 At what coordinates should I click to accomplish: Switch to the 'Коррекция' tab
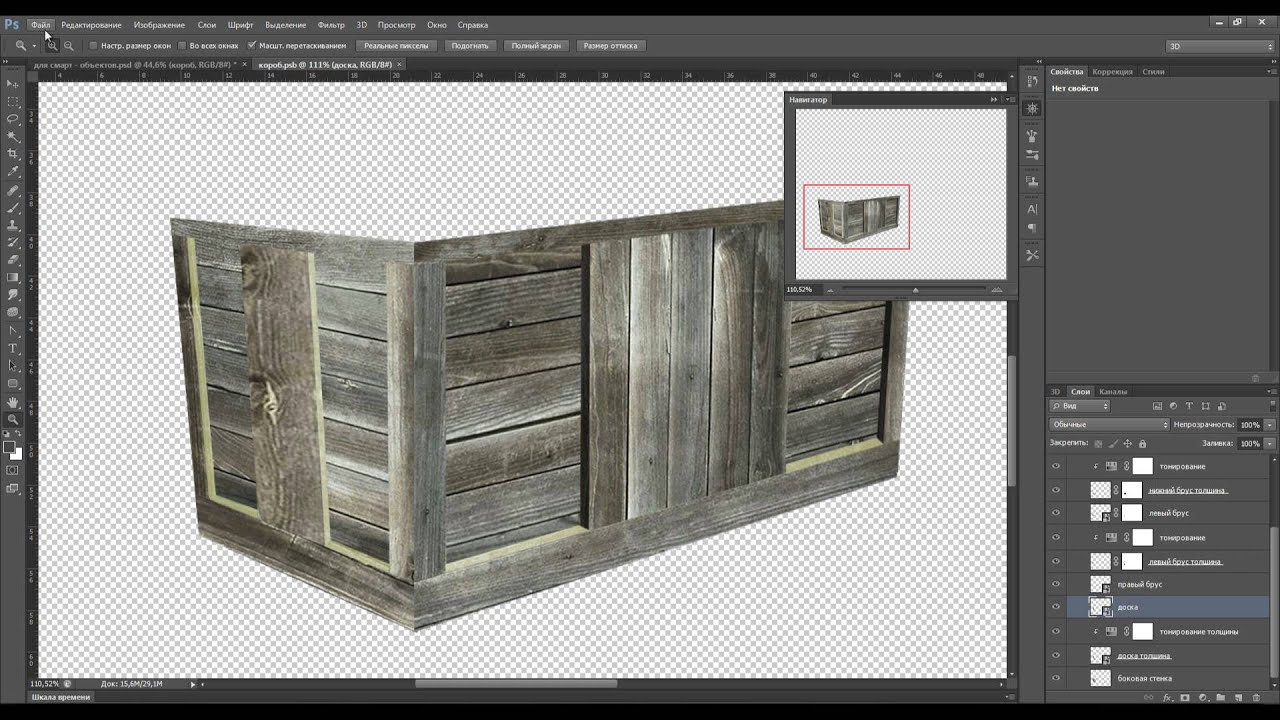pyautogui.click(x=1112, y=71)
